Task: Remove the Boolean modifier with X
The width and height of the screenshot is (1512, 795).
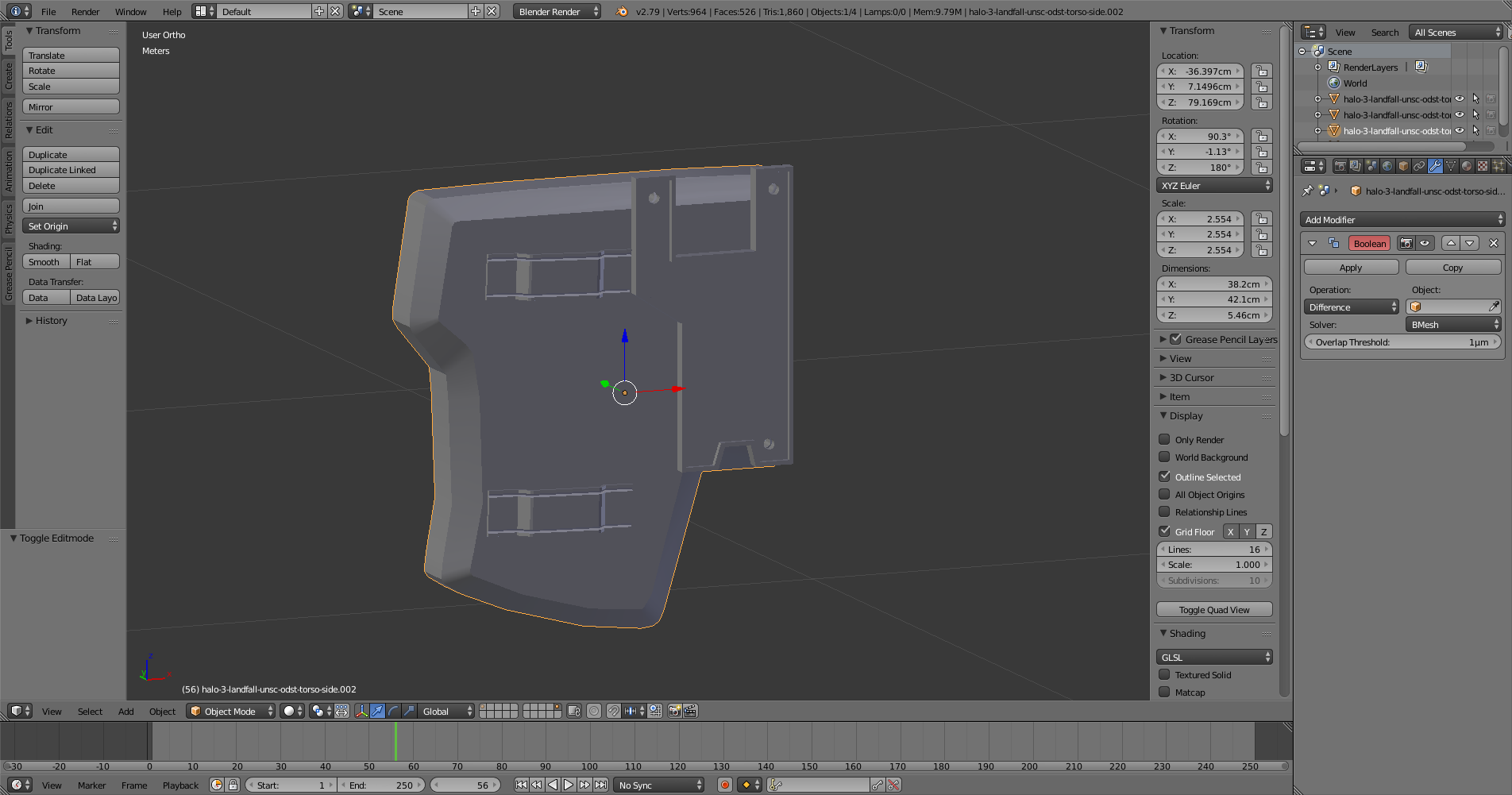Action: [1494, 243]
